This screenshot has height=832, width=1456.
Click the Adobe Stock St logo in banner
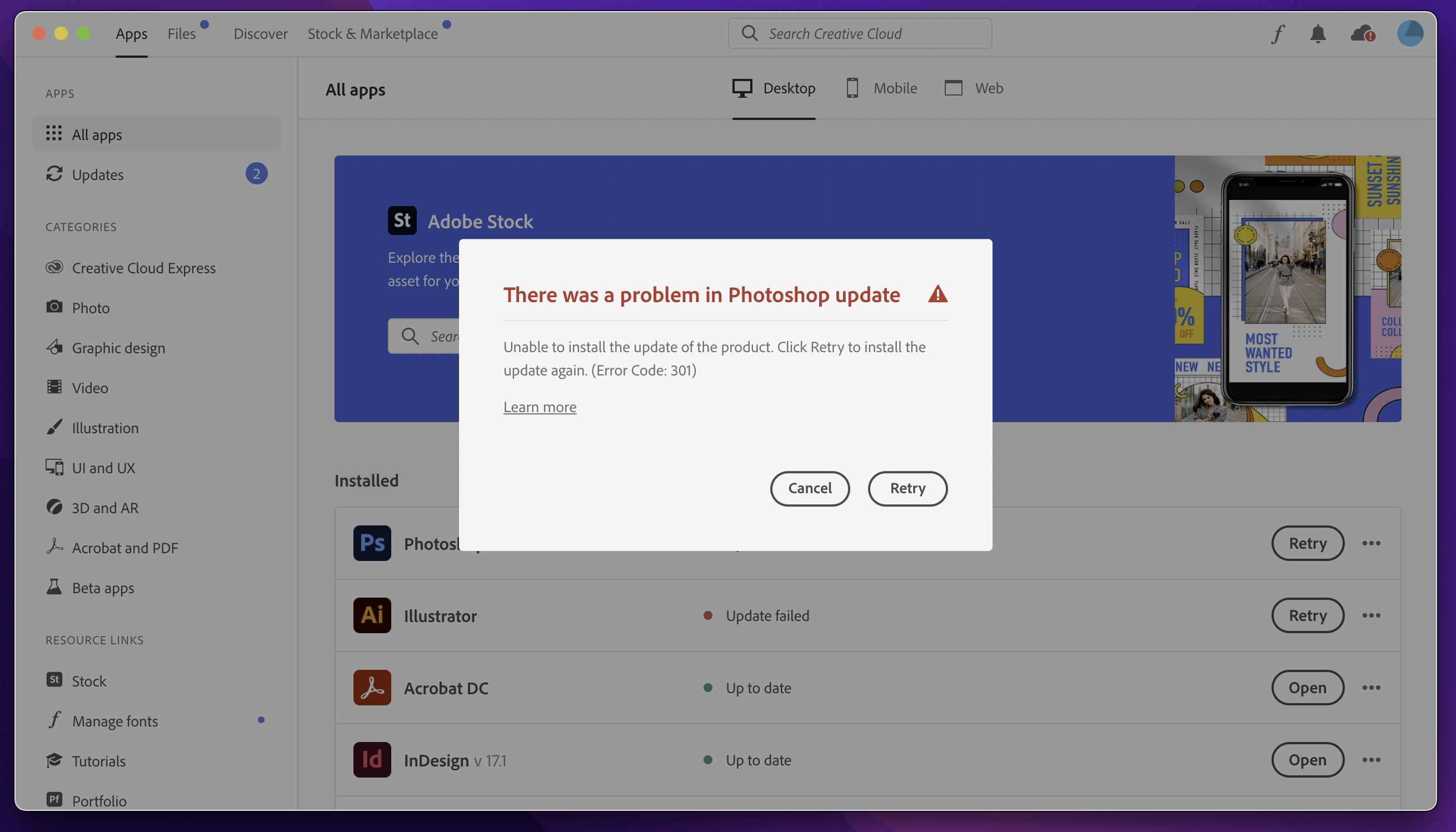tap(402, 220)
